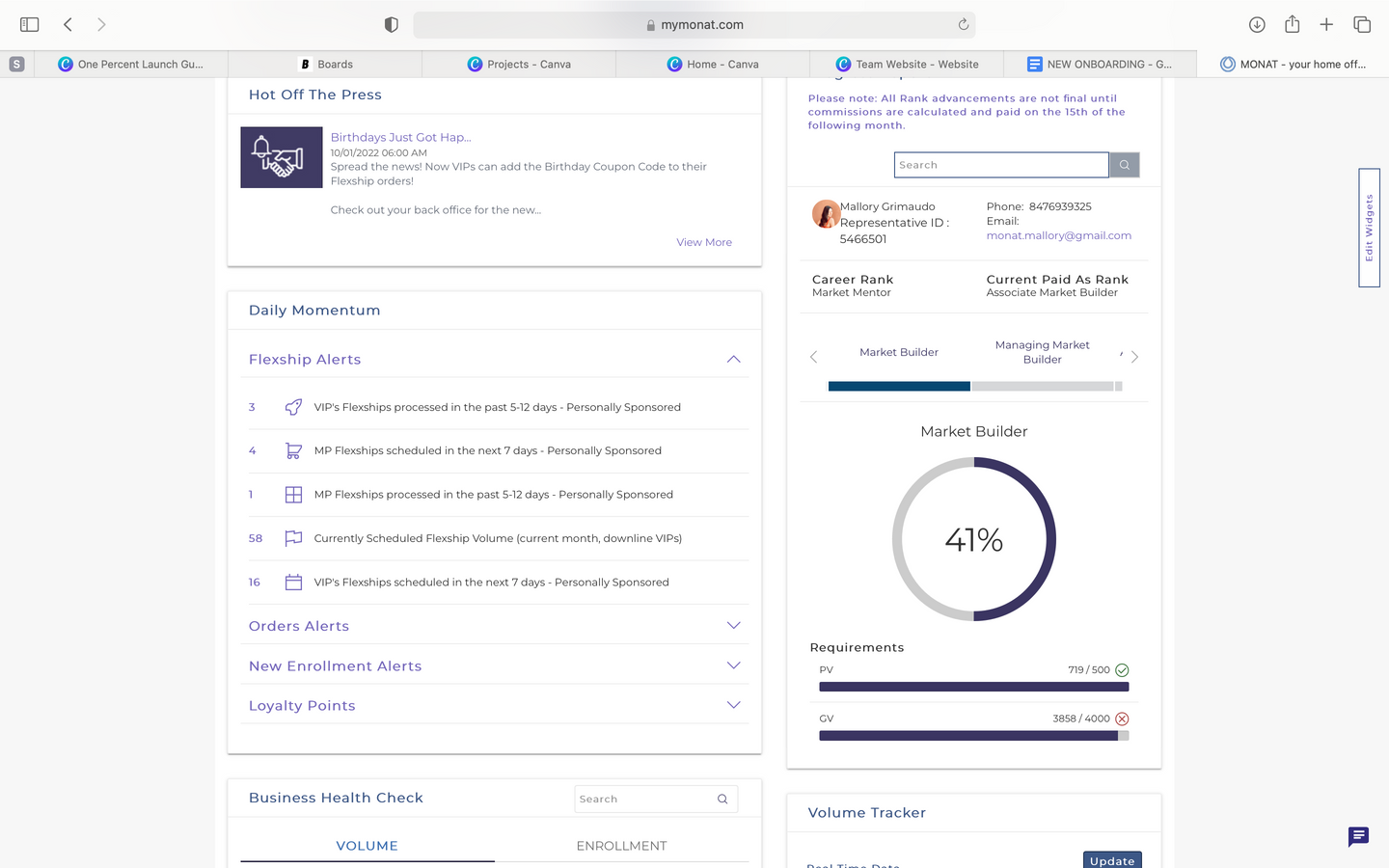Reload the page with the refresh icon
Screen dimensions: 1389x868
(963, 24)
